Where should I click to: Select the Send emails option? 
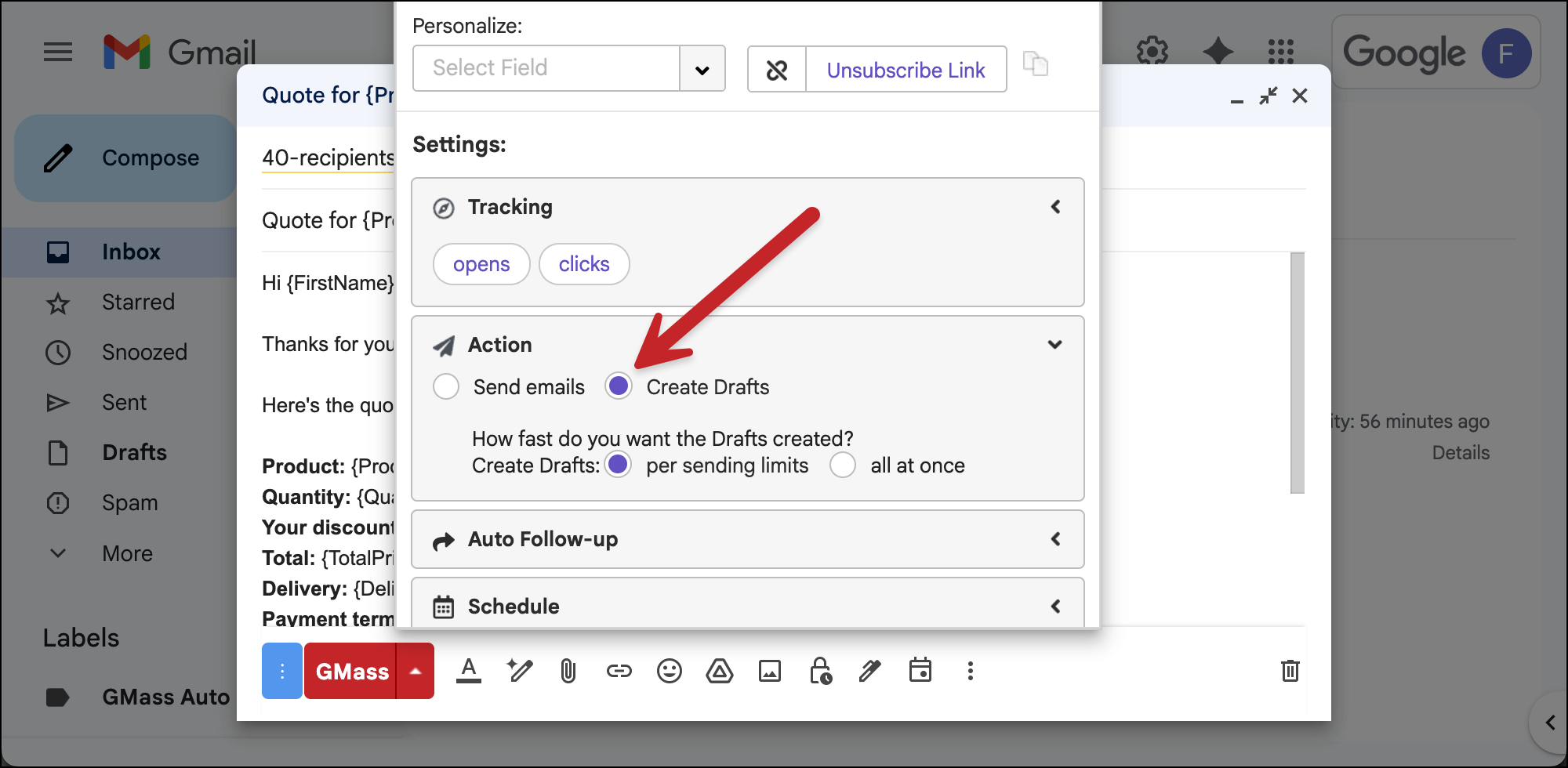click(446, 386)
